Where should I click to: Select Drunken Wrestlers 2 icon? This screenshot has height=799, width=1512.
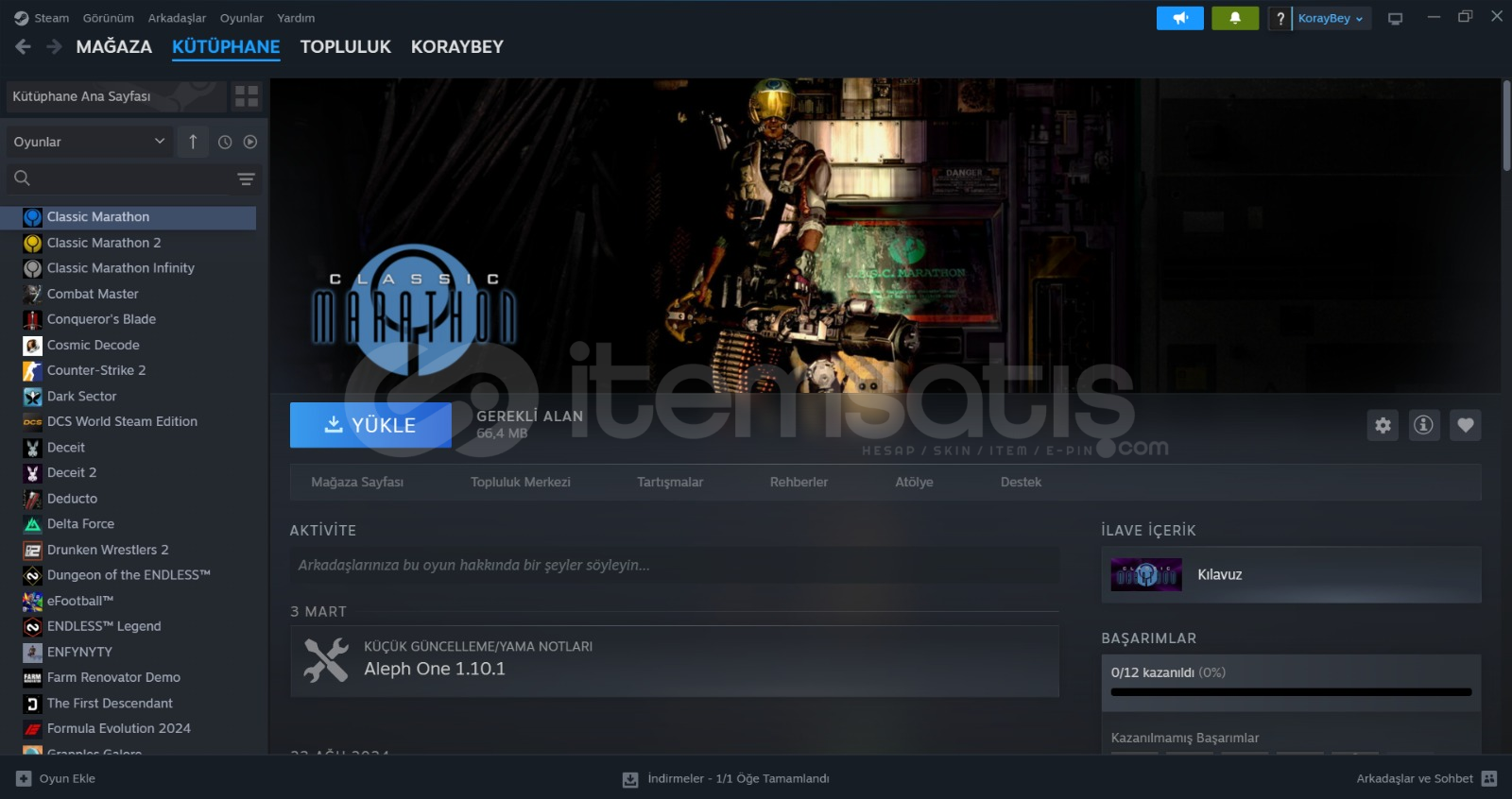click(32, 550)
